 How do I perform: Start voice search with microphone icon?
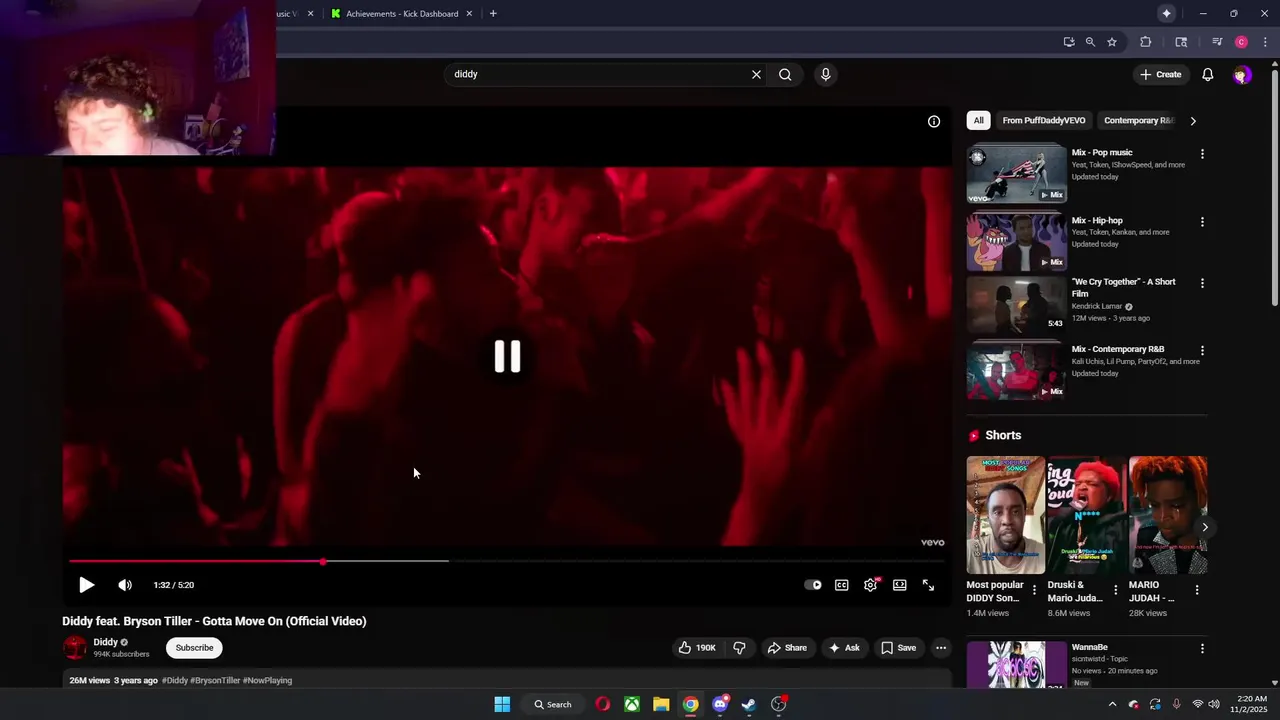click(825, 74)
